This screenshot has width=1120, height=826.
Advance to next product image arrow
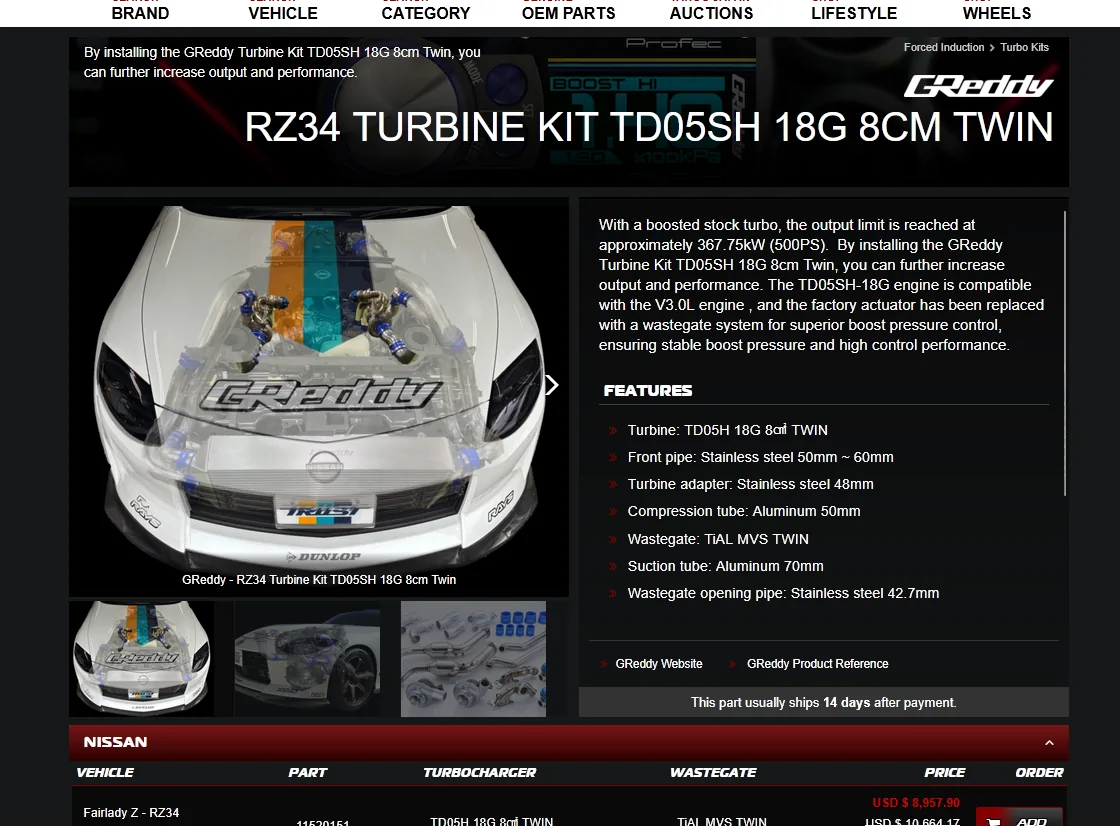551,385
